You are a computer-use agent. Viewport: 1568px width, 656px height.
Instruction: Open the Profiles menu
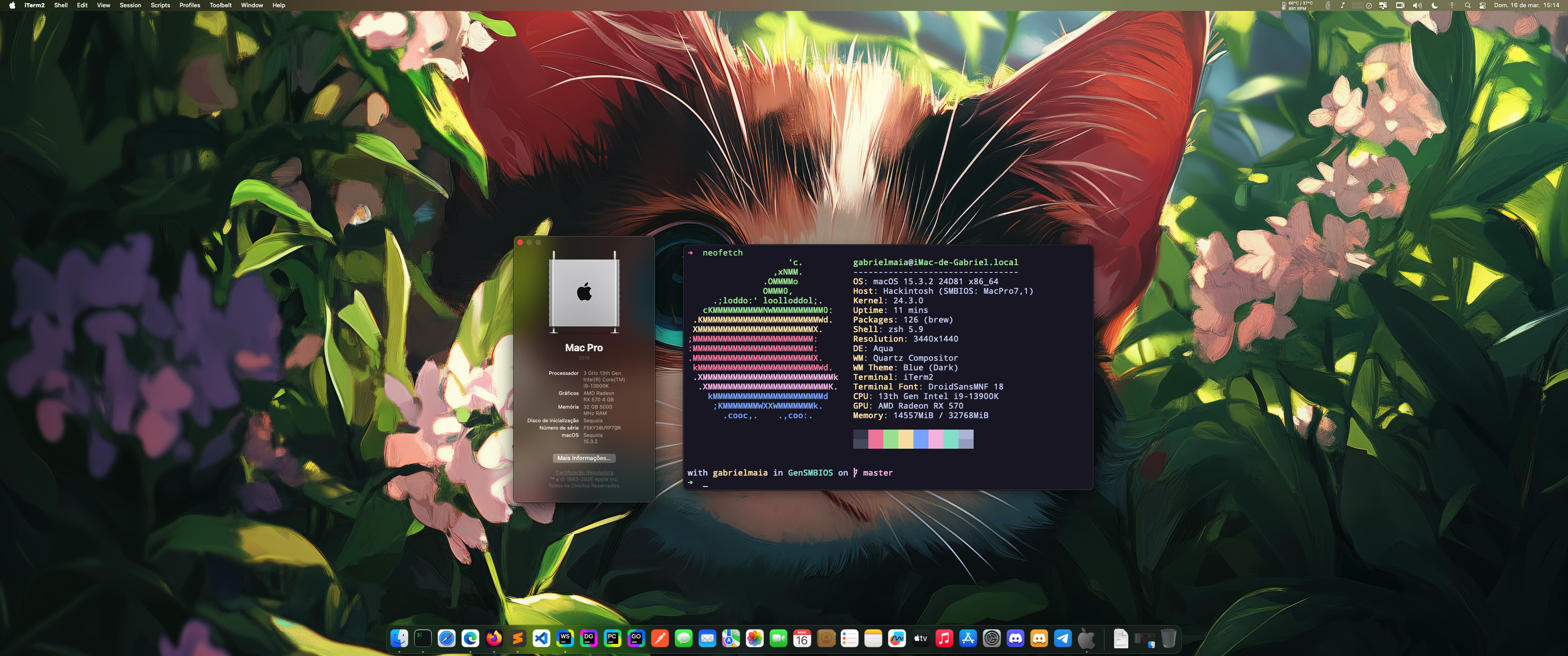[189, 5]
